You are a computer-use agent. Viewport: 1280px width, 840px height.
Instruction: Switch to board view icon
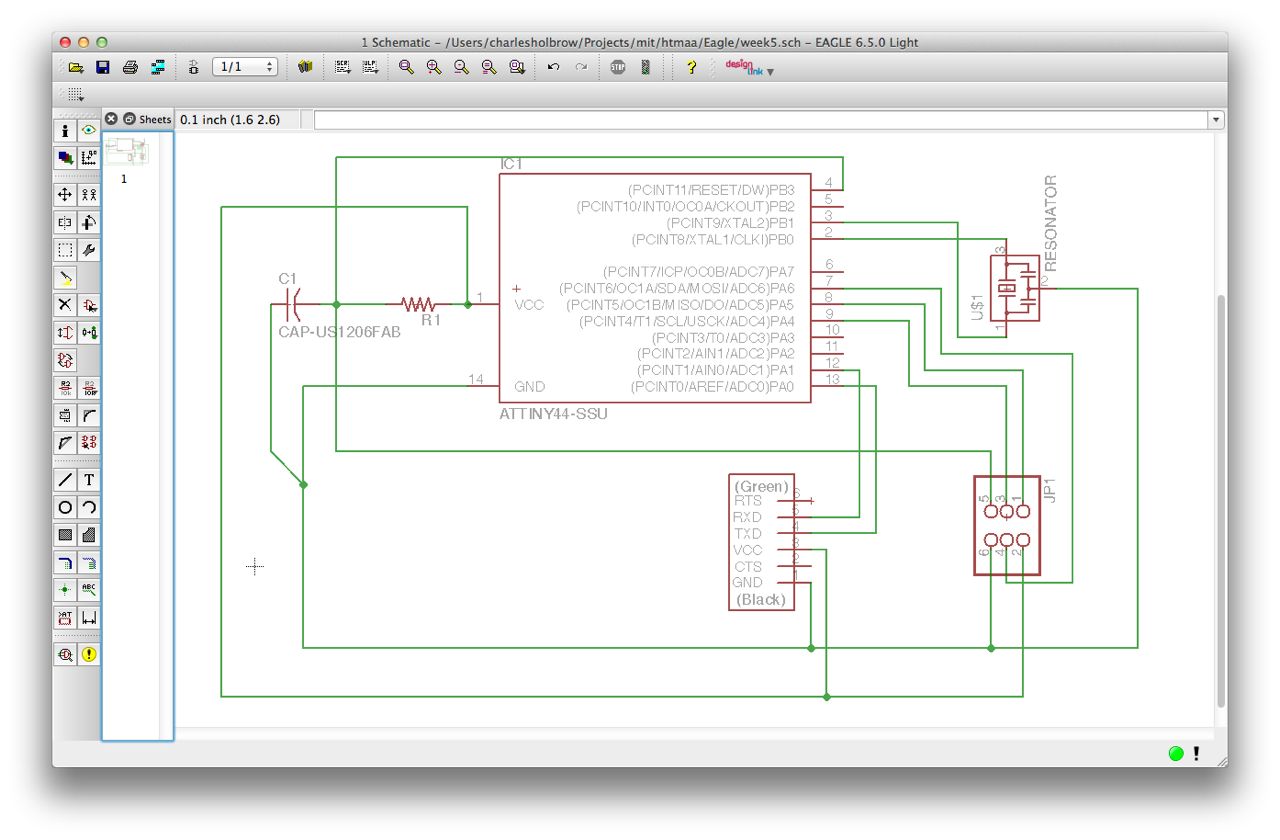click(x=193, y=67)
